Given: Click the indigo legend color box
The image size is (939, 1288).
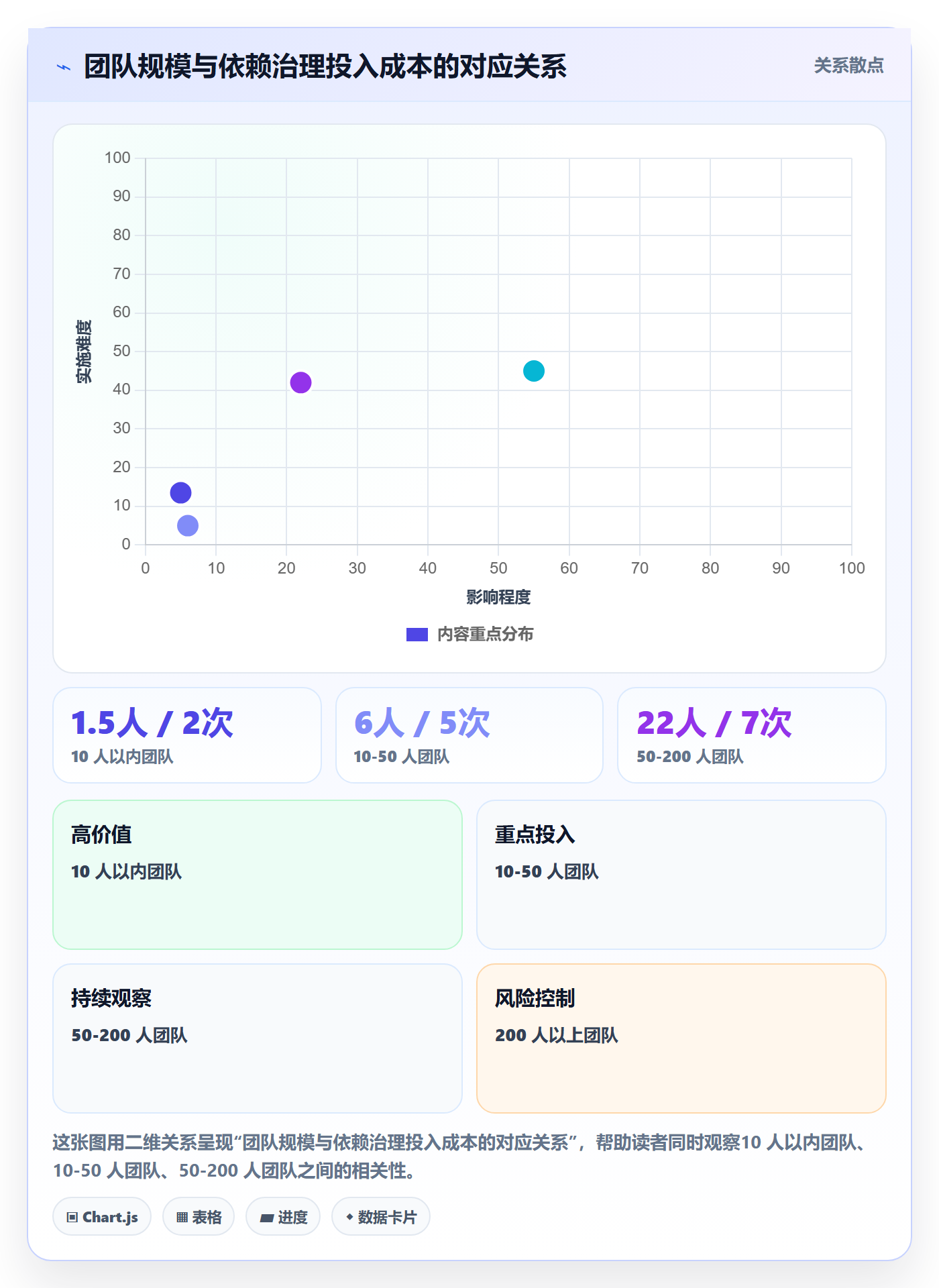Looking at the screenshot, I should [417, 634].
